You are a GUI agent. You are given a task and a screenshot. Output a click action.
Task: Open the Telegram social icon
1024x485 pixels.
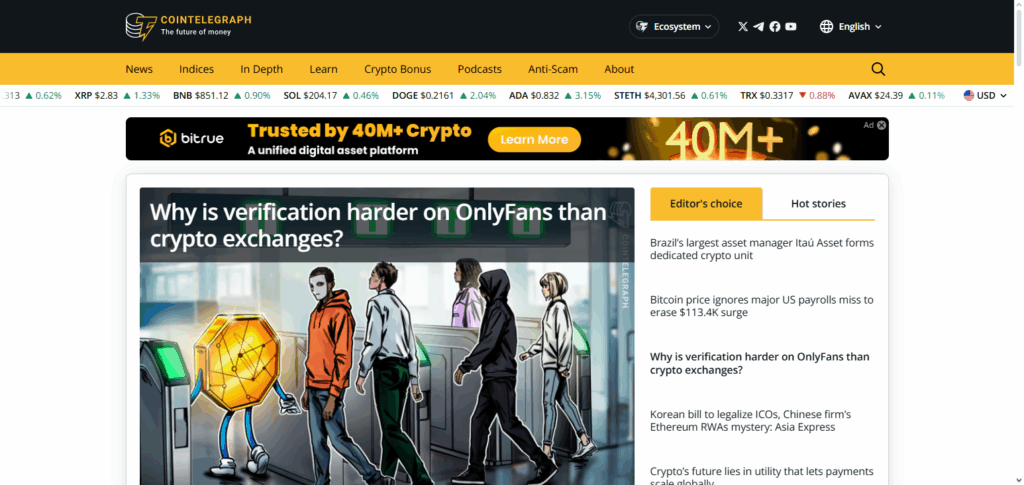point(758,27)
